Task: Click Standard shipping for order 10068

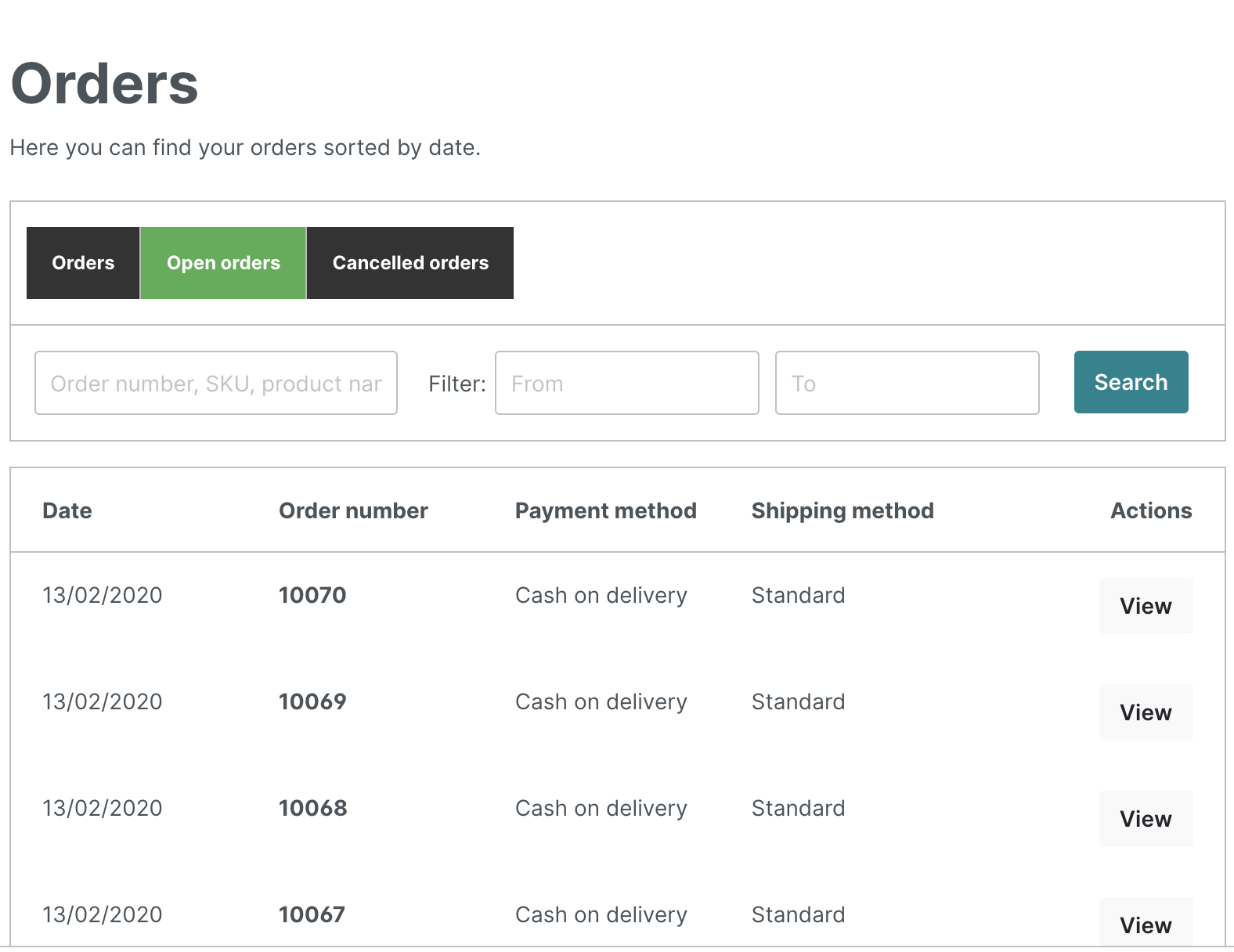Action: pos(799,808)
